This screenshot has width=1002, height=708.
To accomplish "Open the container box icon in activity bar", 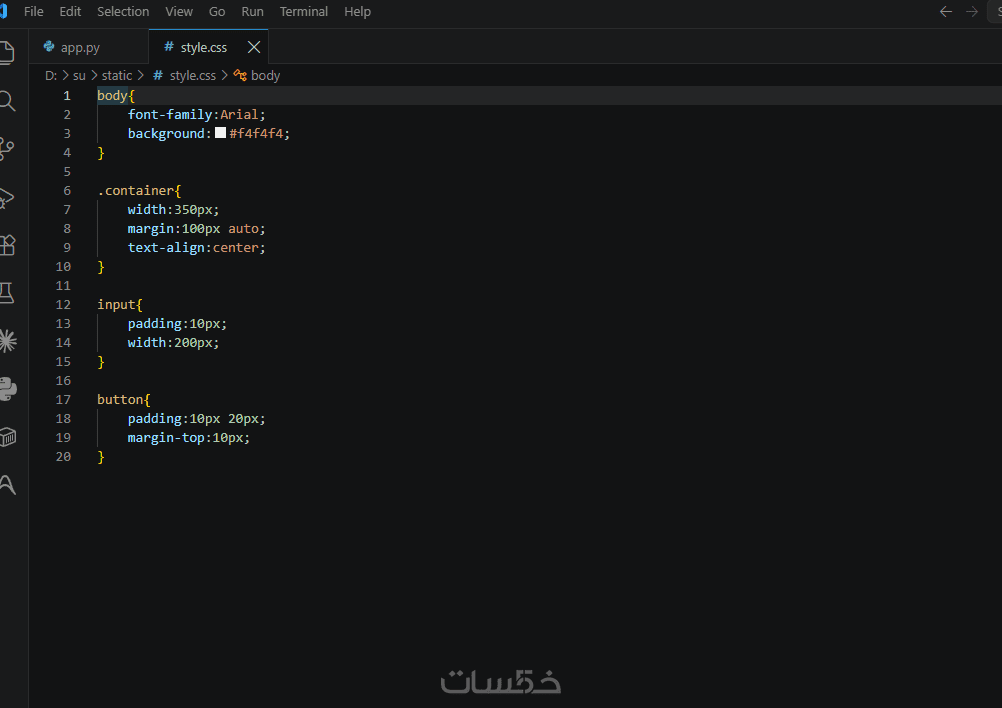I will tap(8, 436).
